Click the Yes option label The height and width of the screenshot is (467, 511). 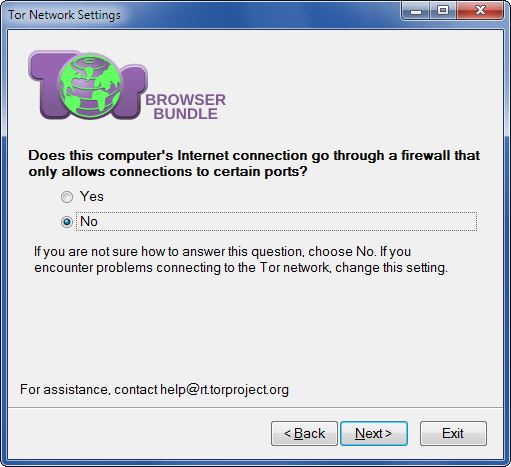pyautogui.click(x=92, y=196)
